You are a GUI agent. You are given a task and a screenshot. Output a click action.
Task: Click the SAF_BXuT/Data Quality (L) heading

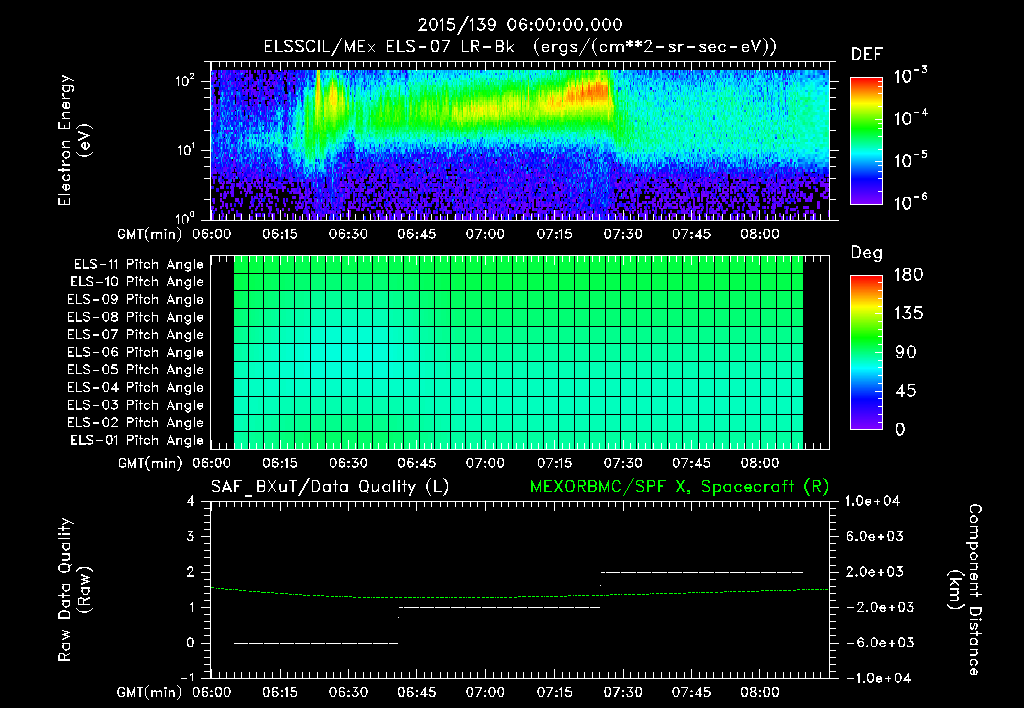coord(330,487)
